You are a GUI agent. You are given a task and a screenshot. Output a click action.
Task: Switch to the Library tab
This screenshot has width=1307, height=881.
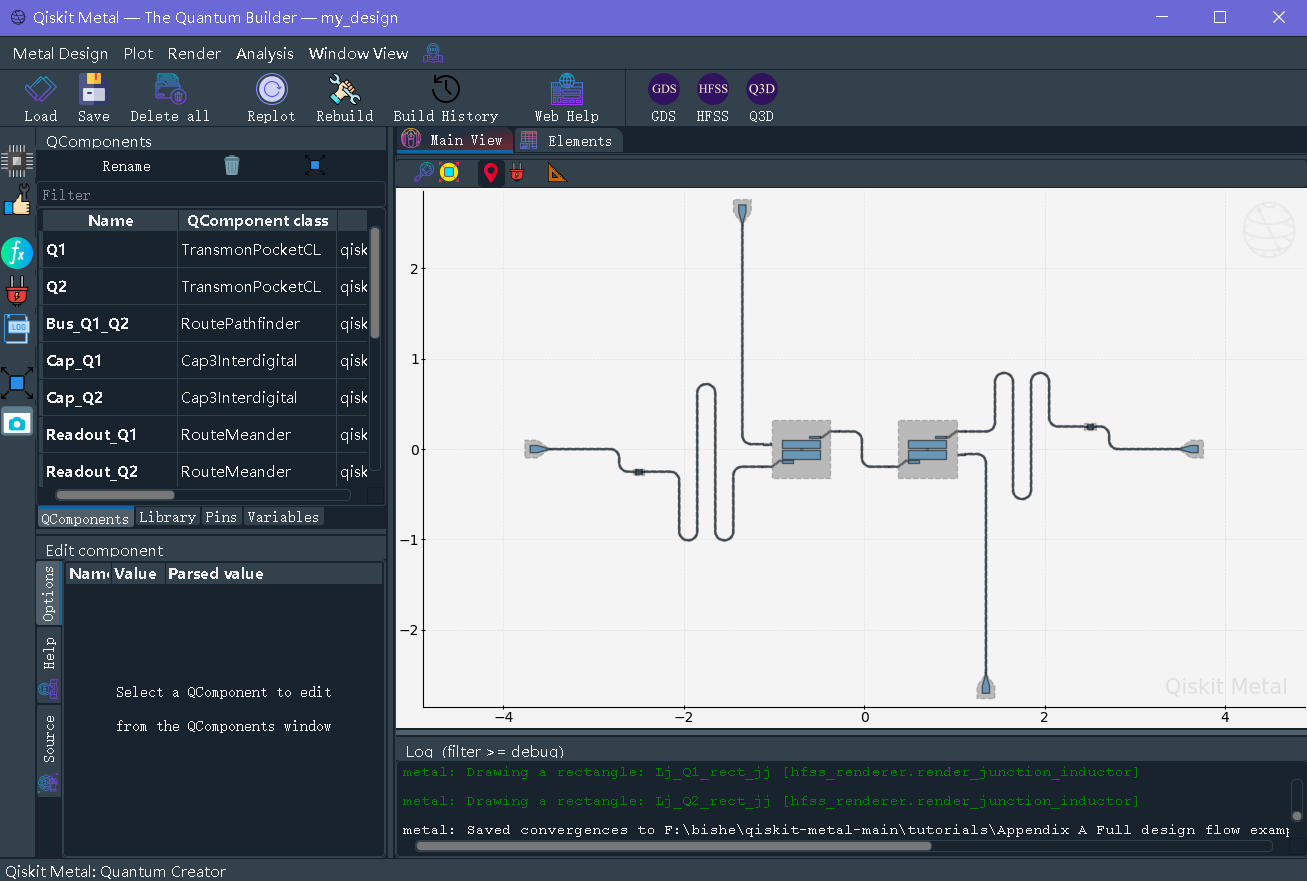[x=167, y=517]
